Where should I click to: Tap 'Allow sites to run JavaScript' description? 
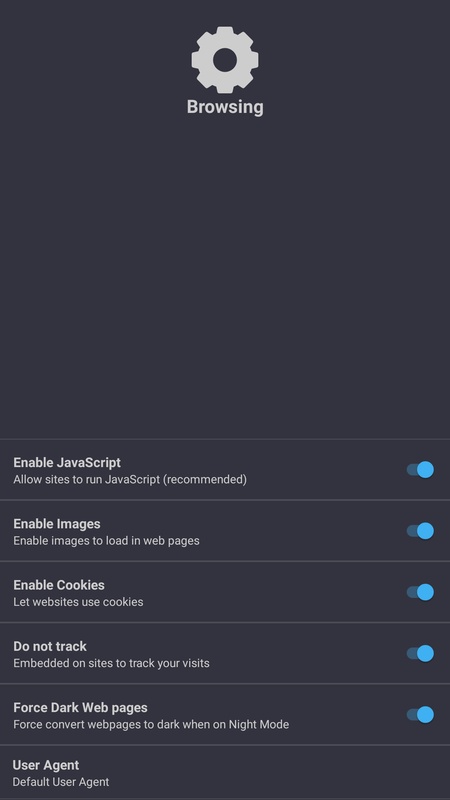130,480
